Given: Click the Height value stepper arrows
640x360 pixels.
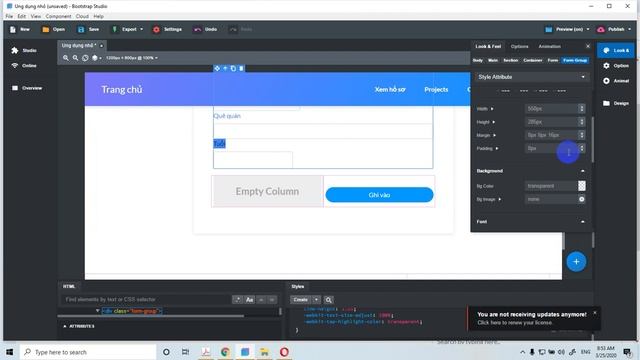Looking at the screenshot, I should (x=582, y=122).
